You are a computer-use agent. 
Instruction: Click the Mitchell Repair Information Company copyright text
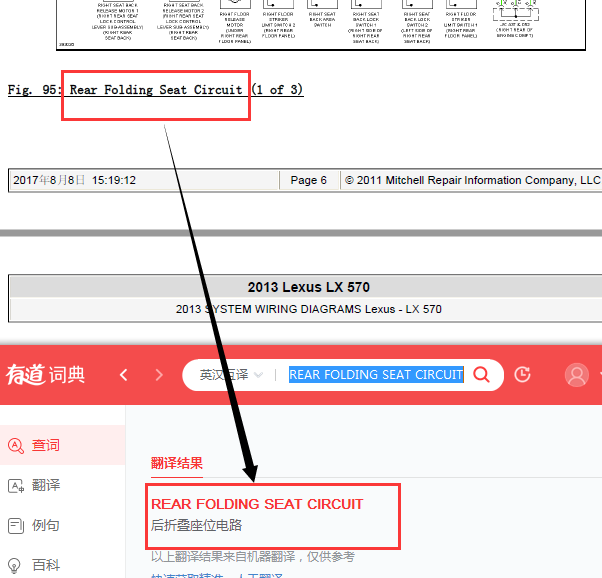coord(473,180)
